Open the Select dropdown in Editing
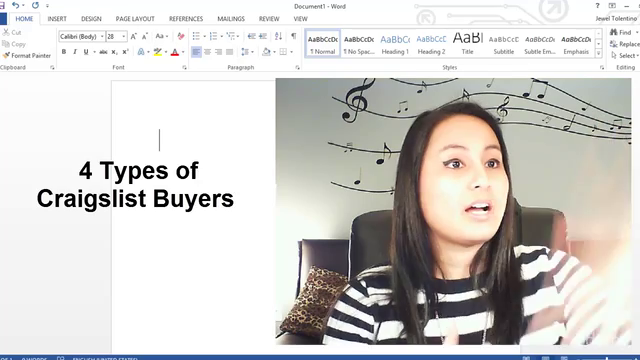640x360 pixels. 625,56
